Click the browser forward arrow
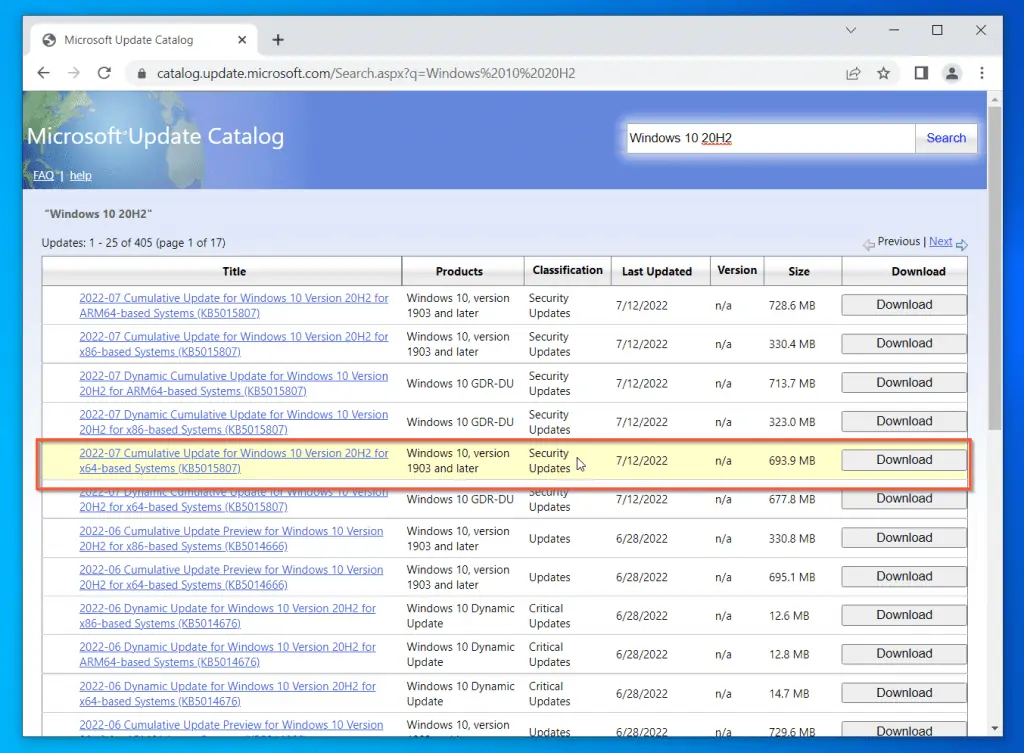The image size is (1024, 753). tap(74, 73)
